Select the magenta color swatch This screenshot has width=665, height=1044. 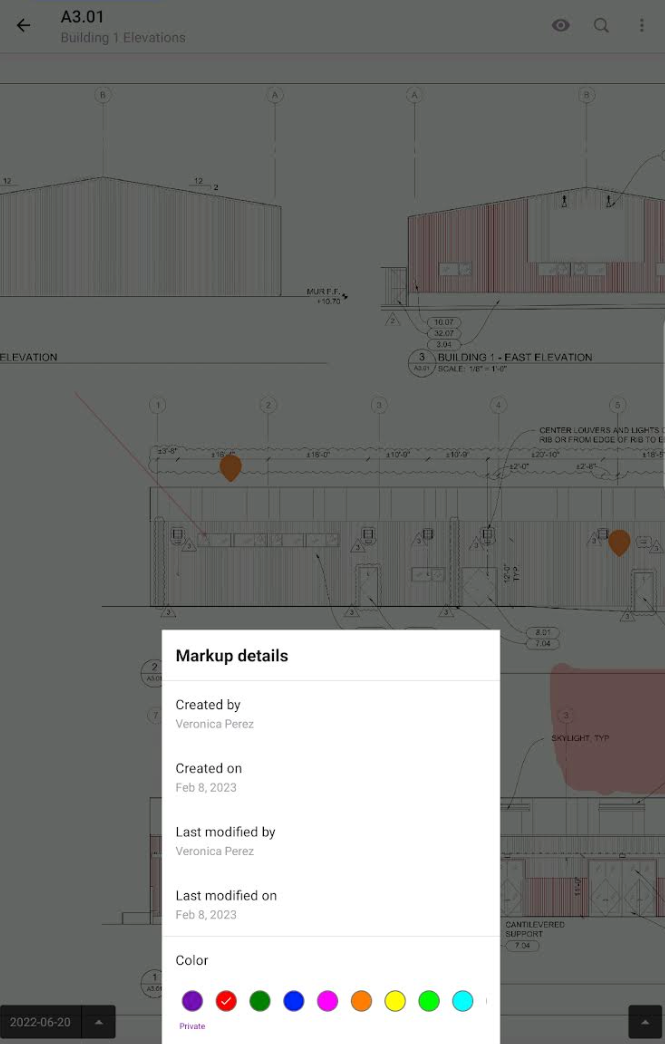[x=327, y=1001]
